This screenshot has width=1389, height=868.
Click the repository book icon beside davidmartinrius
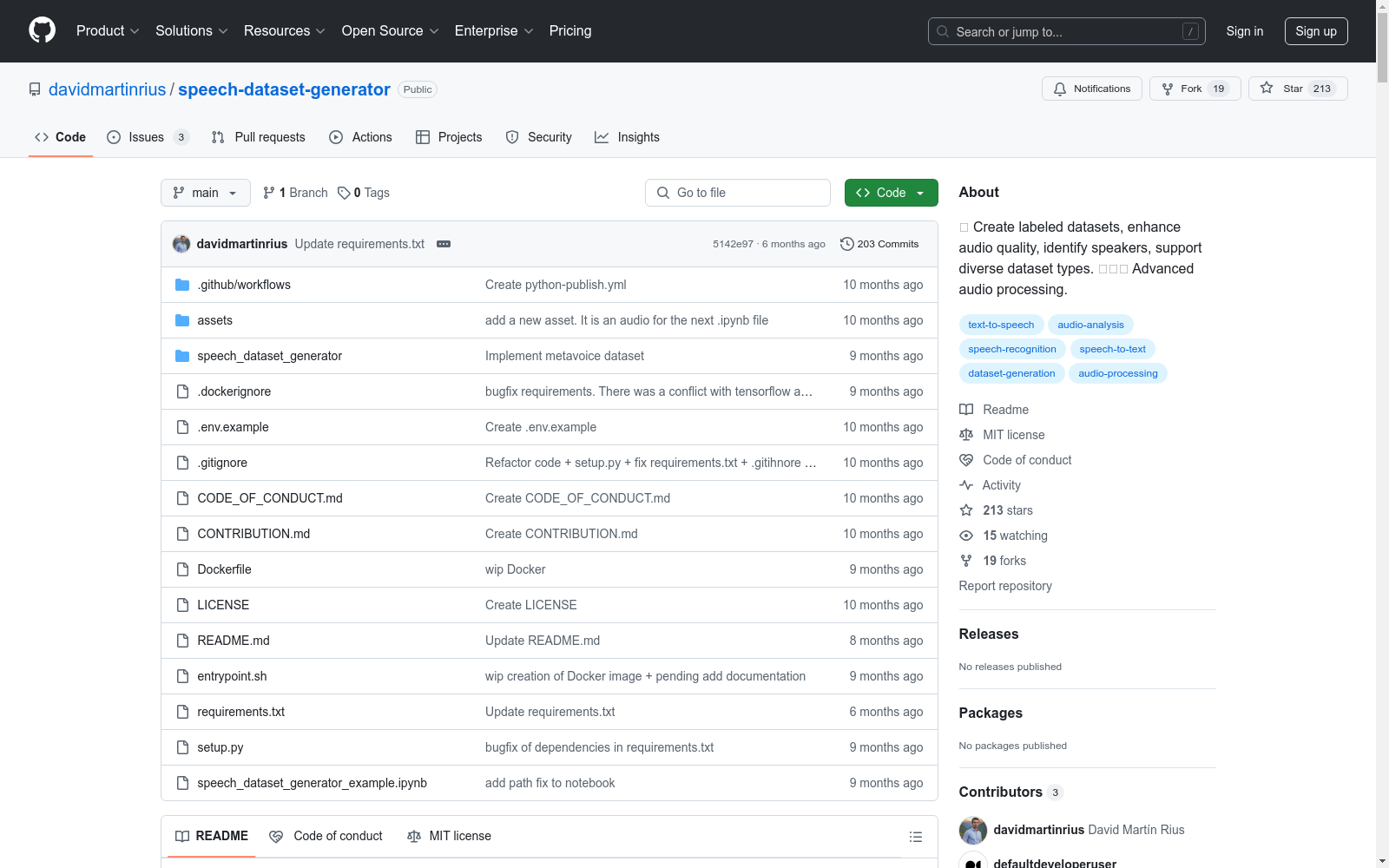(35, 89)
